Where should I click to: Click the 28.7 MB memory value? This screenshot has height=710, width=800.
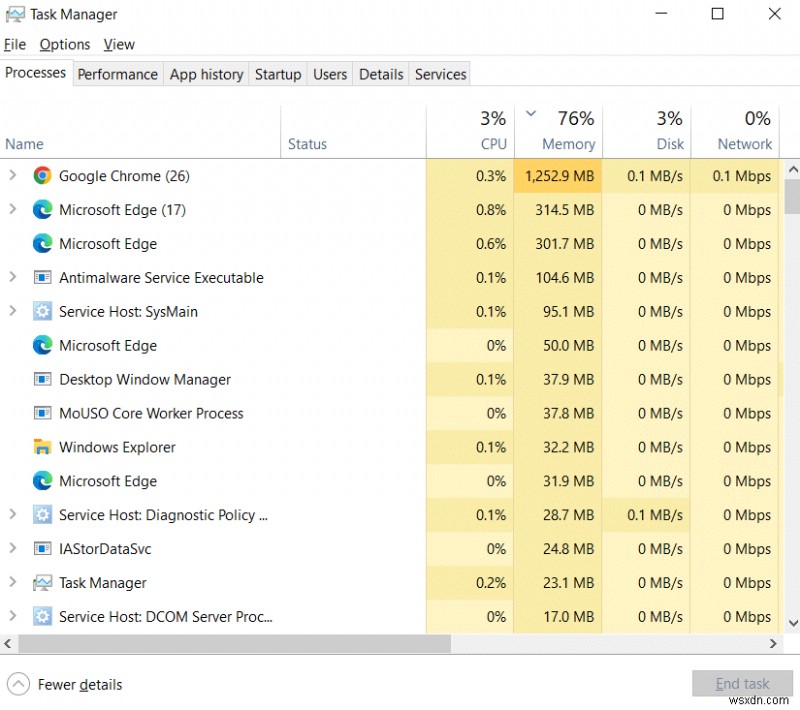[x=568, y=515]
